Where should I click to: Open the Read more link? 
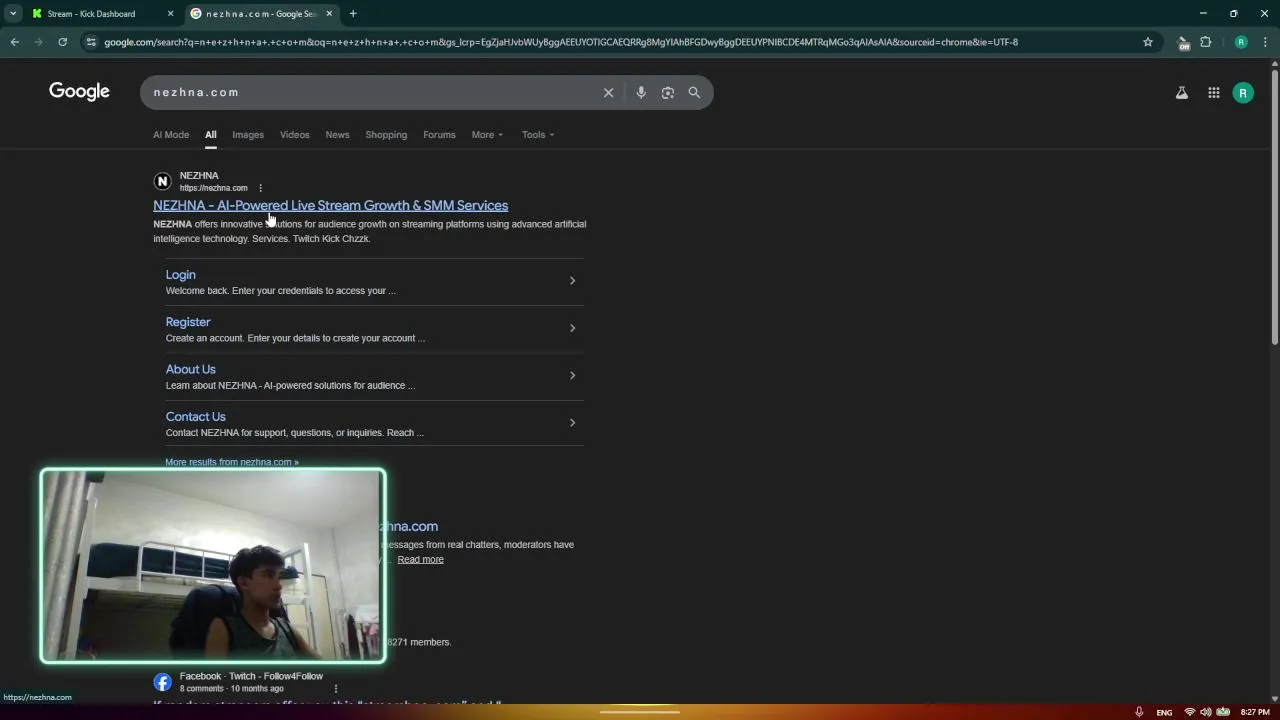(x=420, y=559)
